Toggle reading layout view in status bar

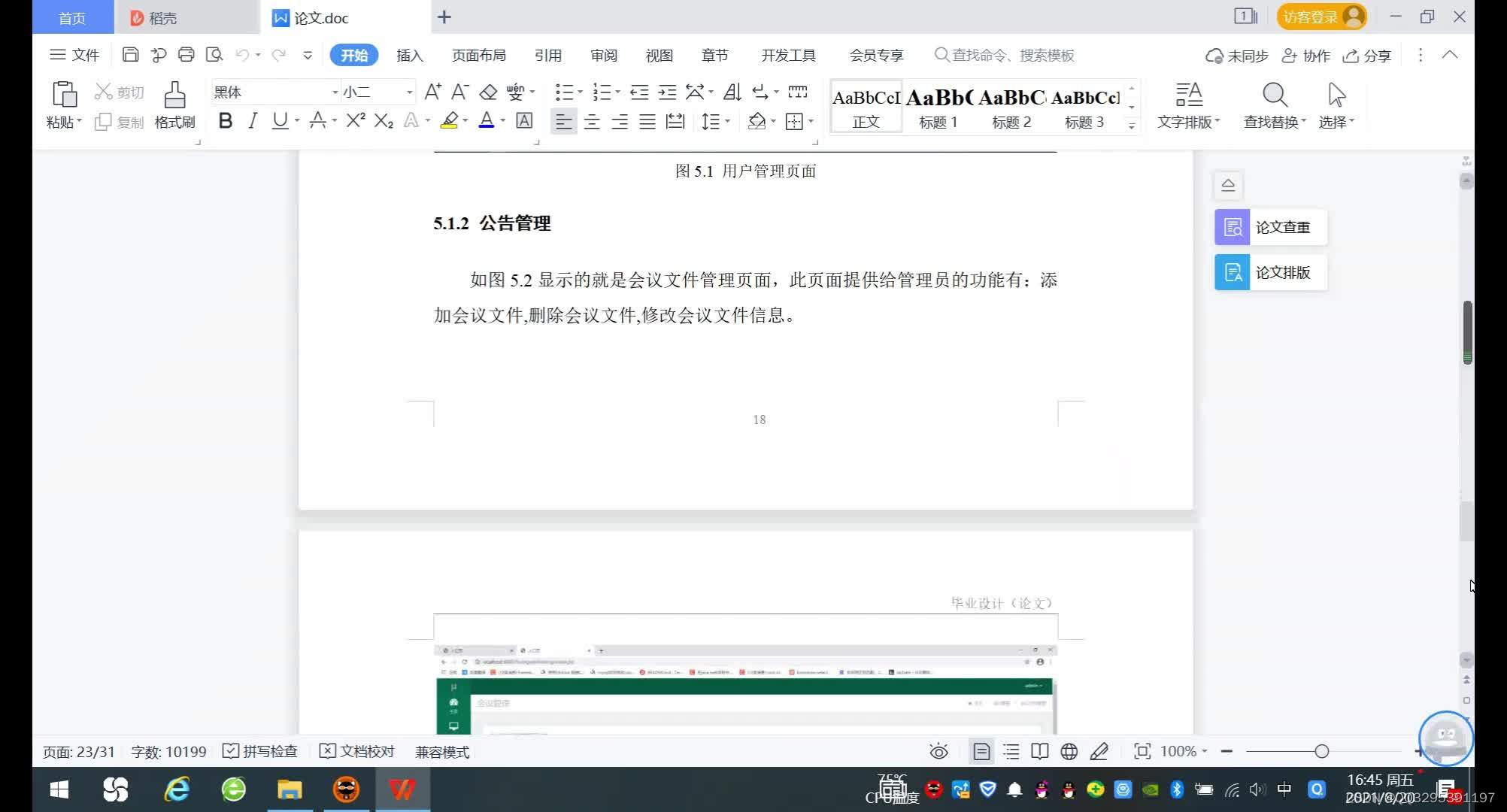click(1040, 751)
